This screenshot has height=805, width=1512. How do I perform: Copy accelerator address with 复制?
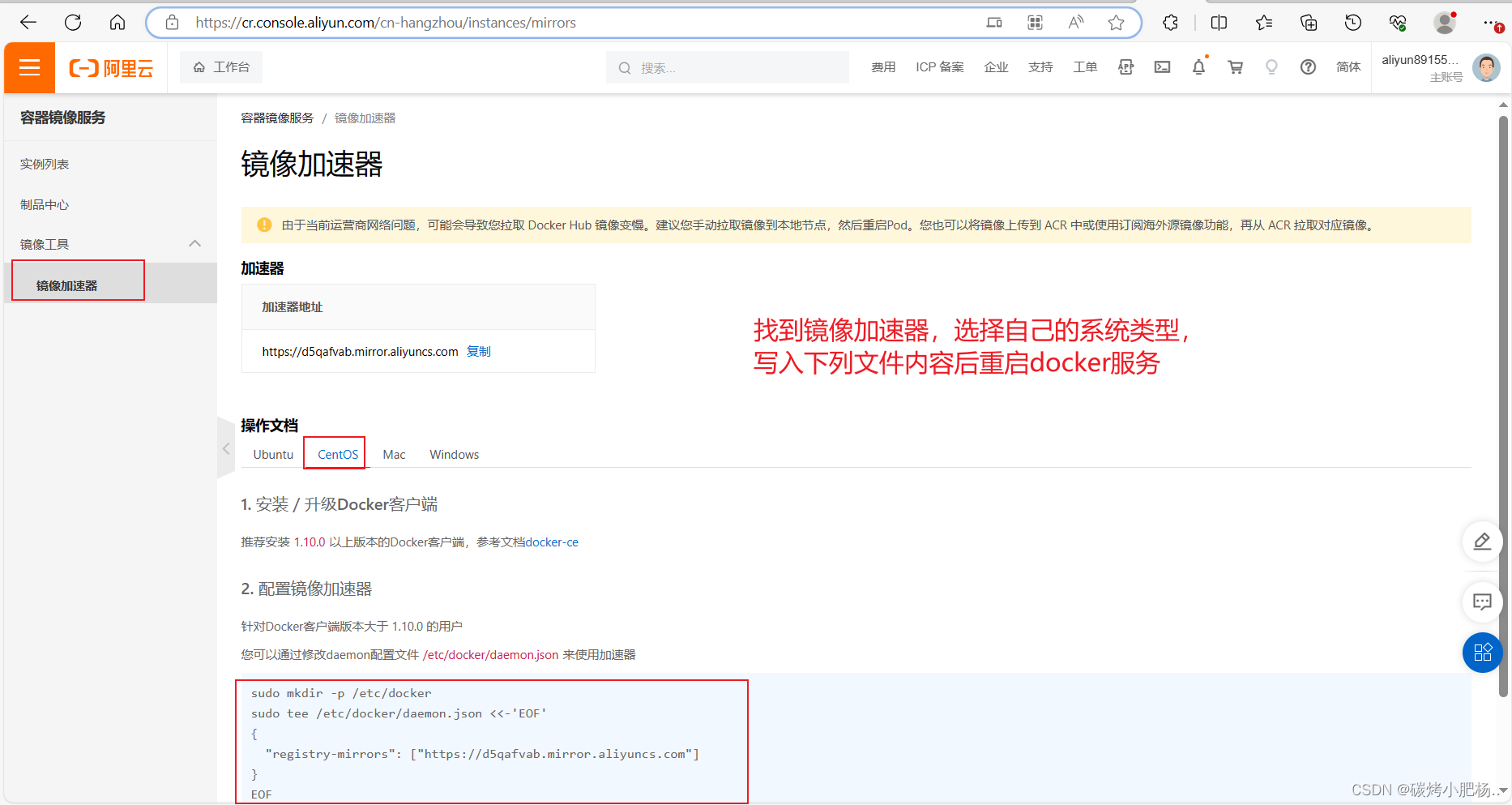[479, 351]
